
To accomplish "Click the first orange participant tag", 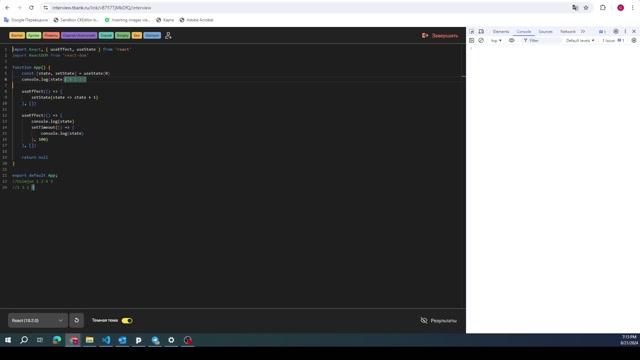I will (17, 36).
